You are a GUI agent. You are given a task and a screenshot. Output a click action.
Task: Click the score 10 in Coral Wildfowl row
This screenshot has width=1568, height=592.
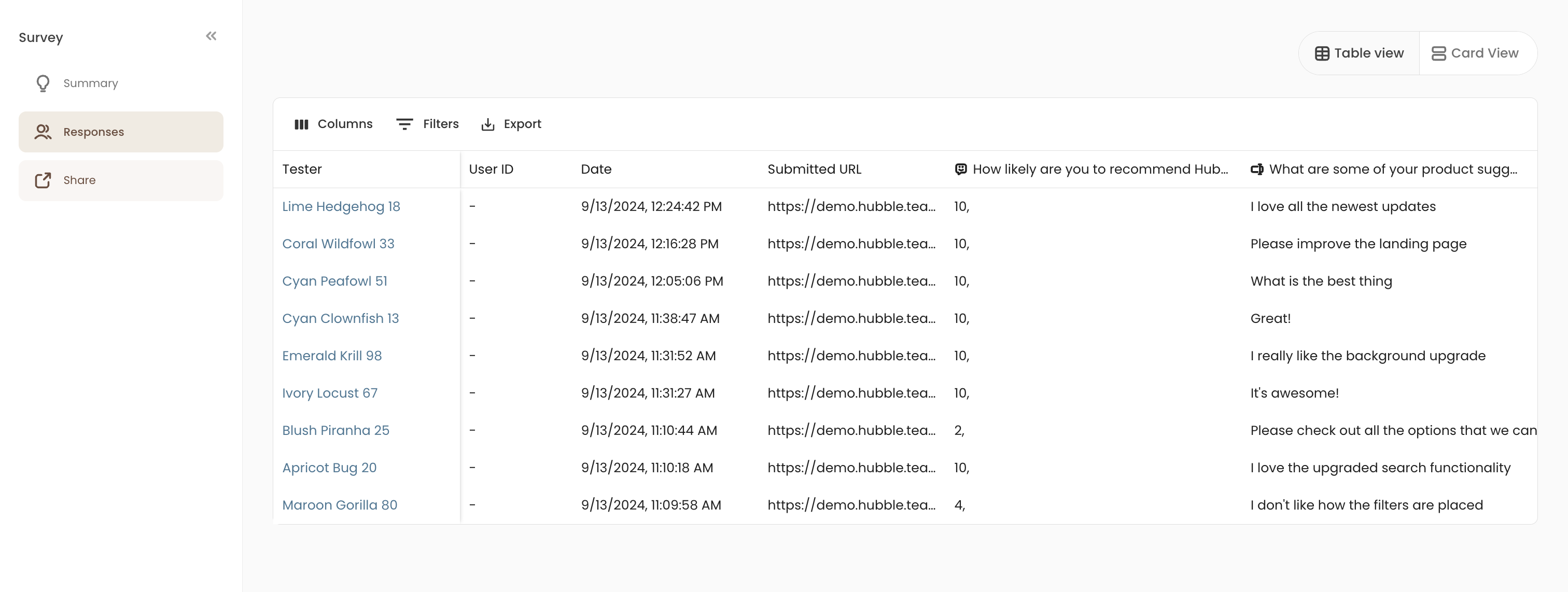961,243
